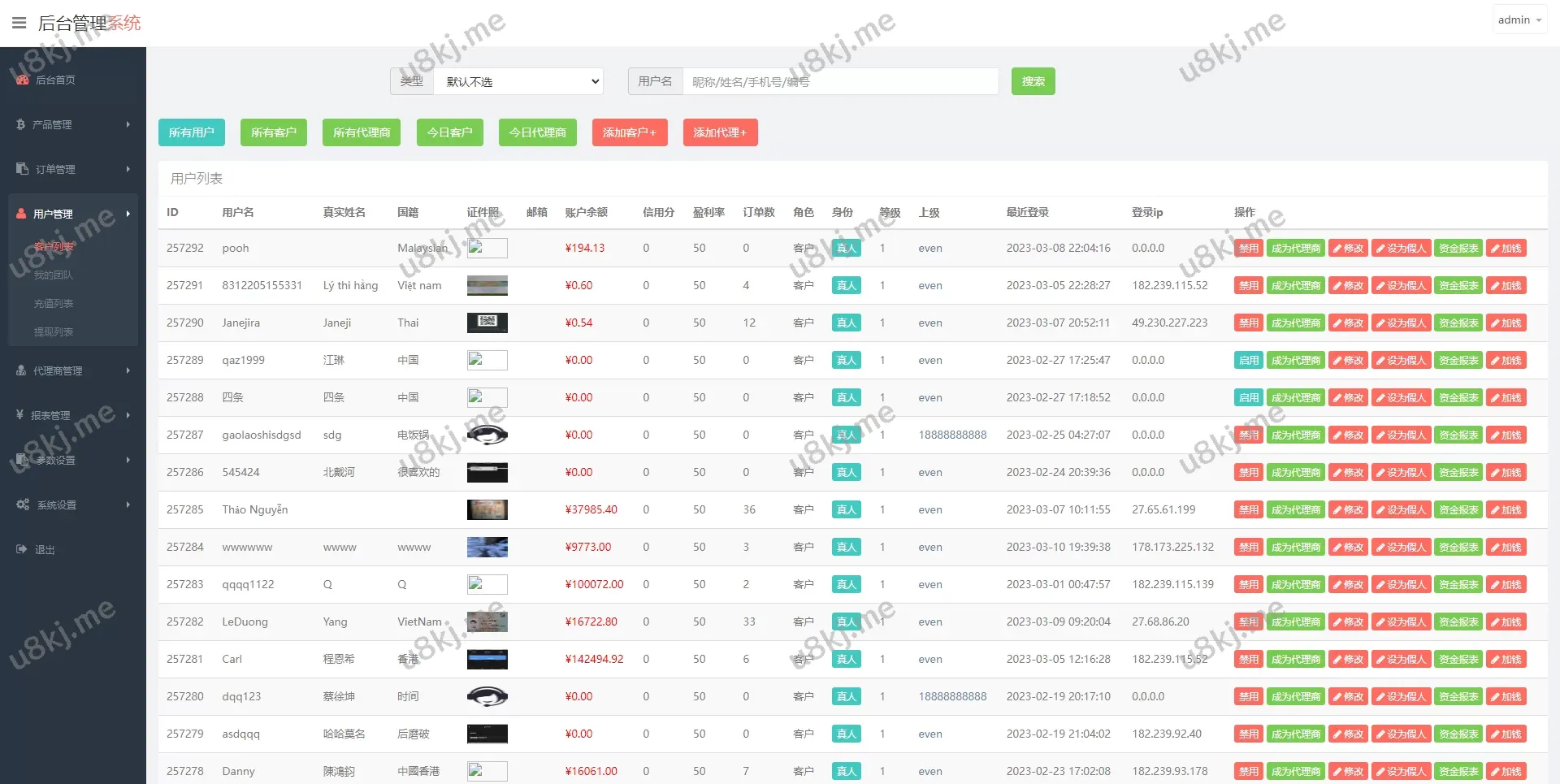Toggle 启用 button for user qaz1999
This screenshot has height=784, width=1560.
click(1248, 361)
